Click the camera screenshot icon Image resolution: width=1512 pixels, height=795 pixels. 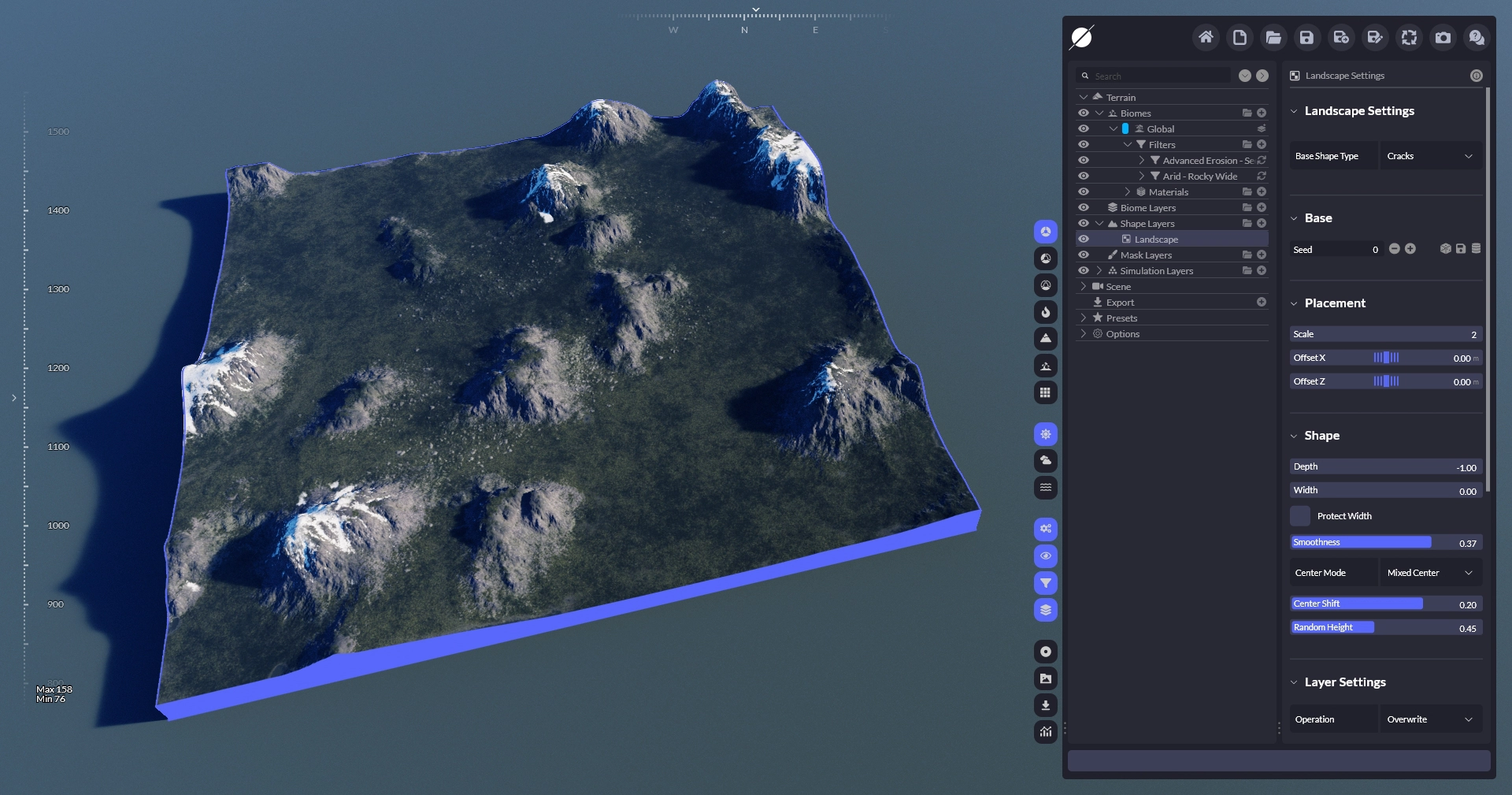pos(1443,37)
